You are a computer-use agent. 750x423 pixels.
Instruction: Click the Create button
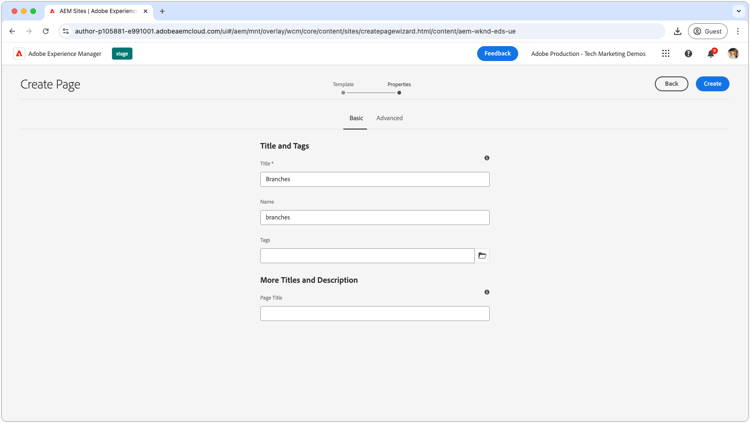point(712,84)
